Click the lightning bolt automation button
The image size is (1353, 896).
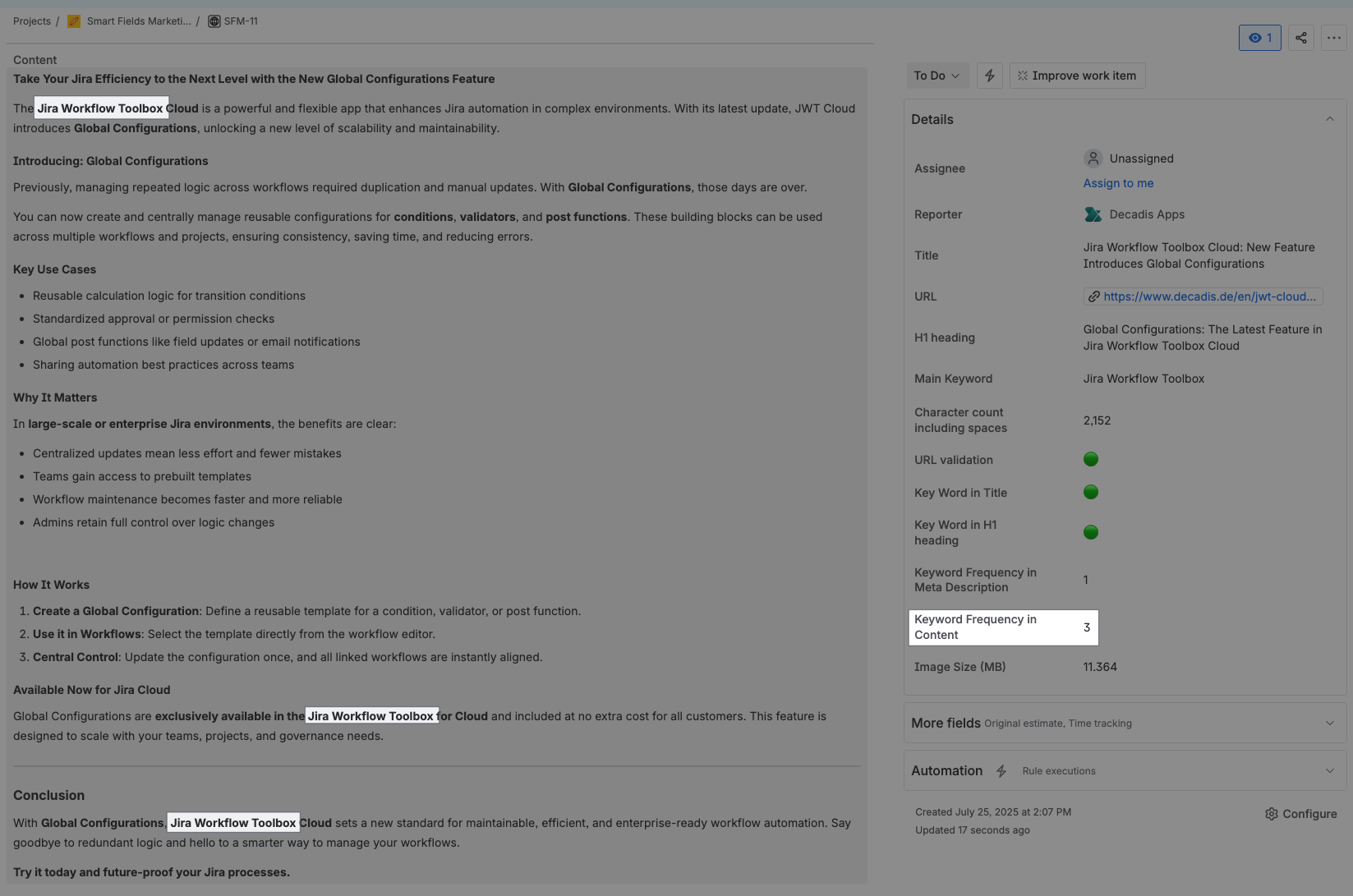click(x=989, y=76)
